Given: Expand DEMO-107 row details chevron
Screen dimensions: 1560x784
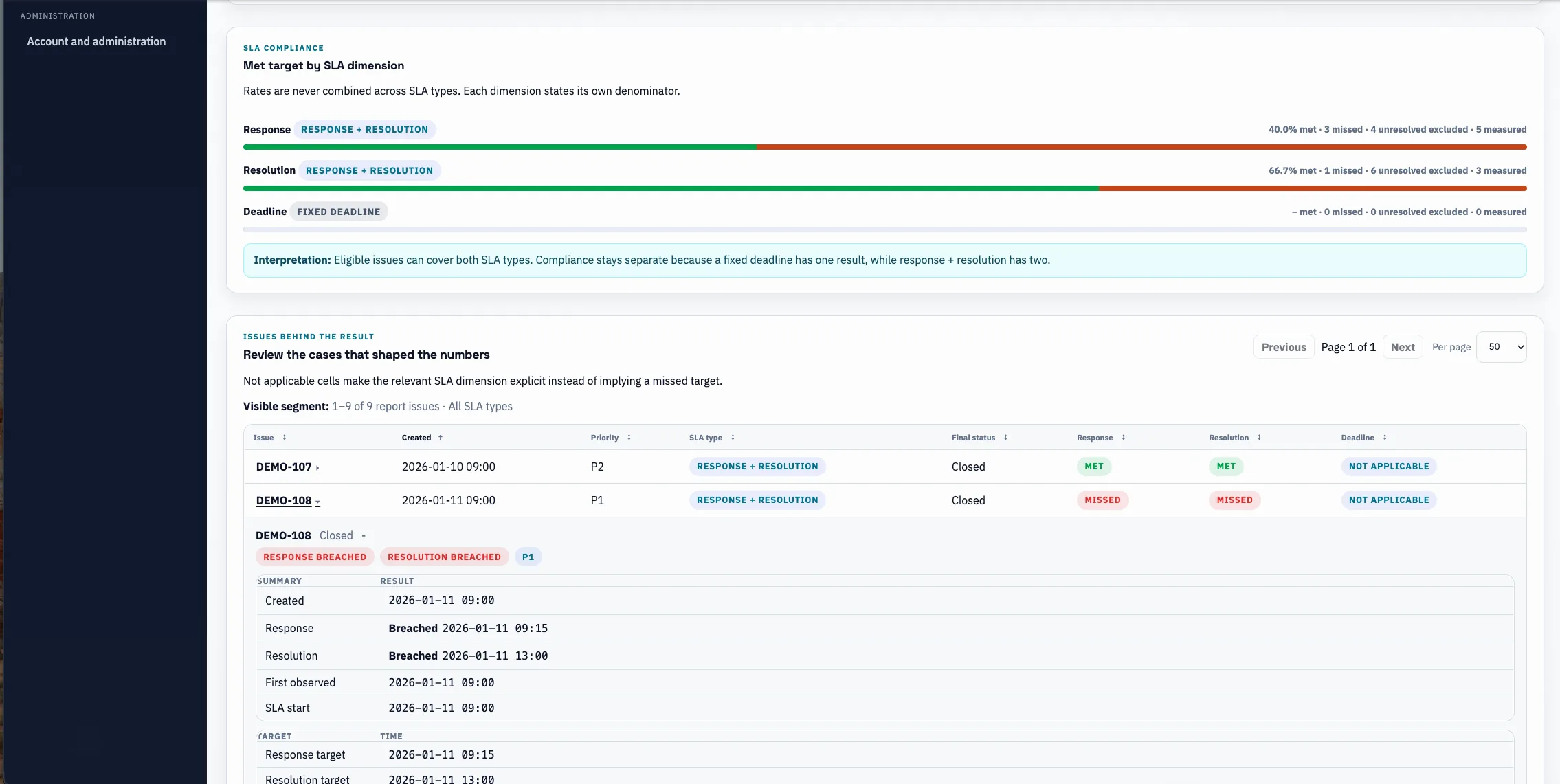Looking at the screenshot, I should tap(317, 468).
